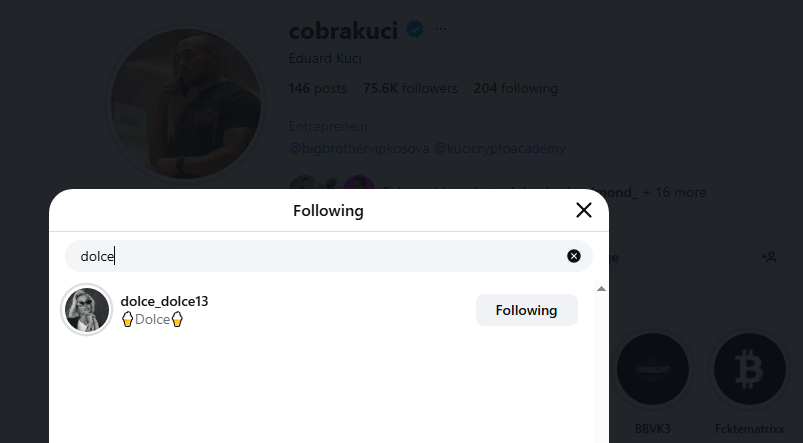Open dolce_dolce13 profile picture
This screenshot has height=443, width=803.
pyautogui.click(x=87, y=310)
